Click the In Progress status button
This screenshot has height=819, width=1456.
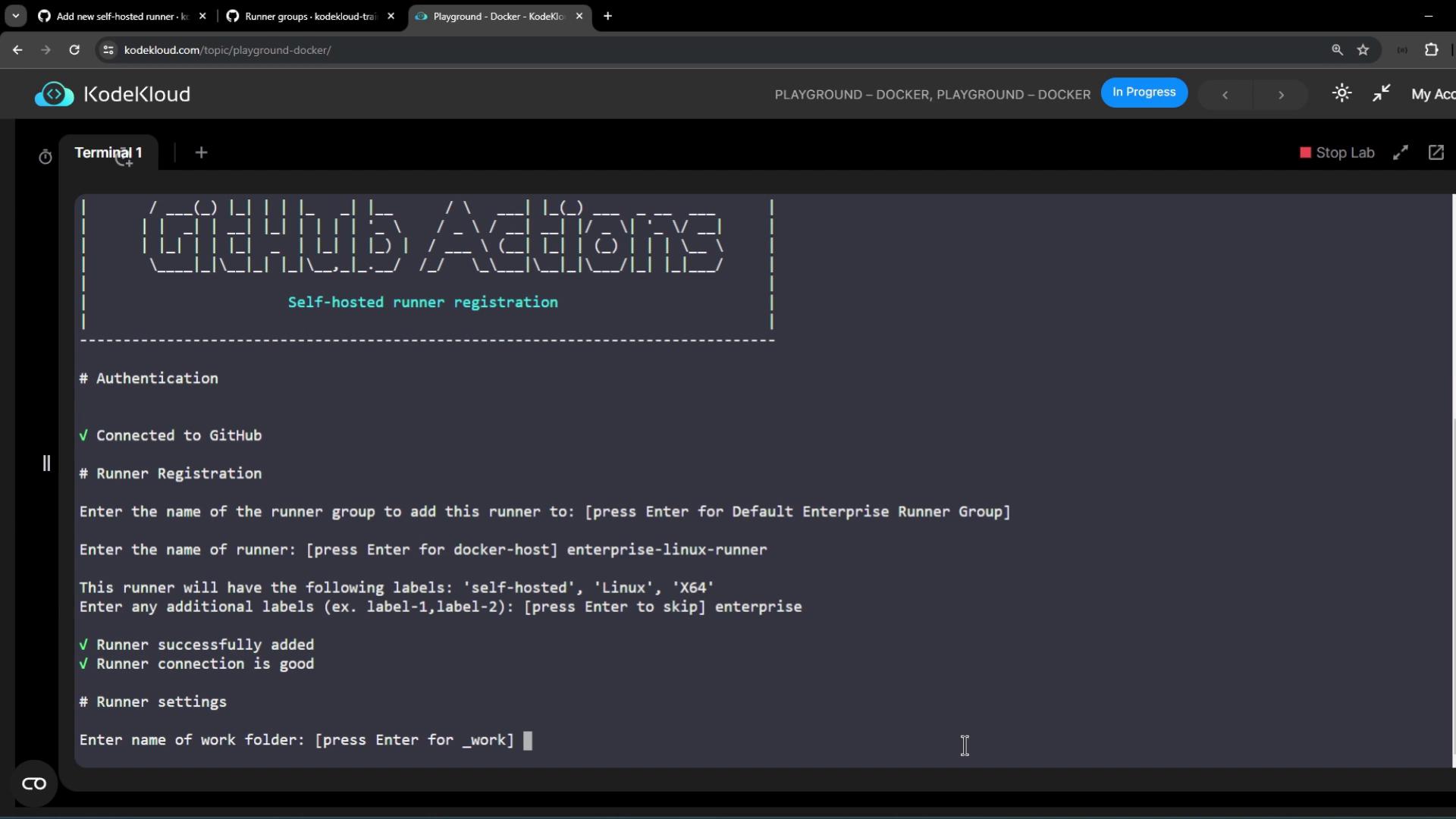(1144, 93)
